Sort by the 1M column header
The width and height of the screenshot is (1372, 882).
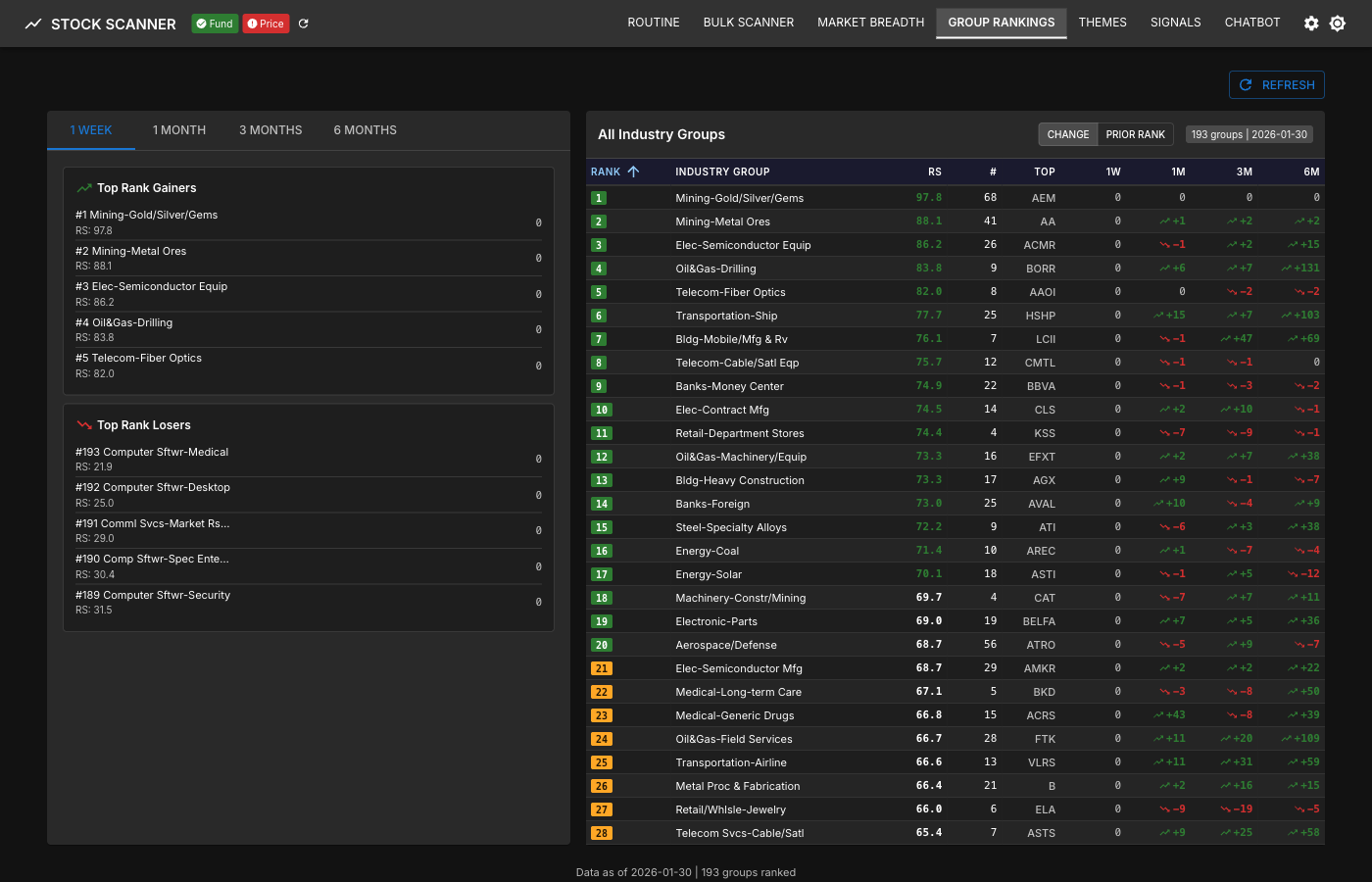click(1178, 171)
